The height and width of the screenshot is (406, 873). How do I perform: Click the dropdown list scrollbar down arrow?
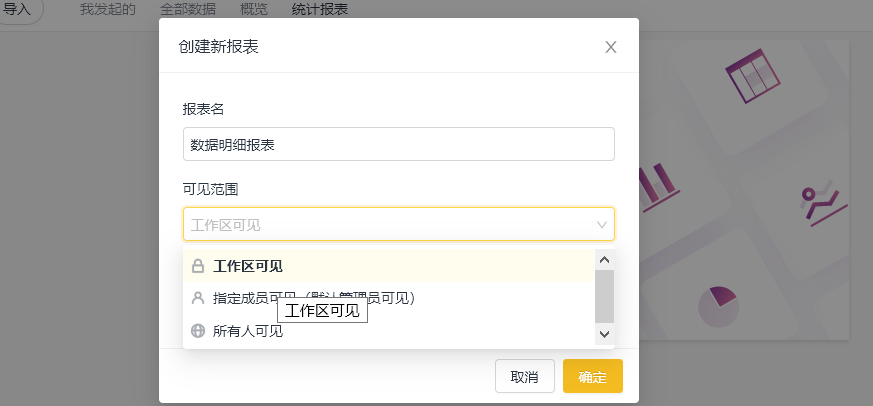pyautogui.click(x=605, y=335)
